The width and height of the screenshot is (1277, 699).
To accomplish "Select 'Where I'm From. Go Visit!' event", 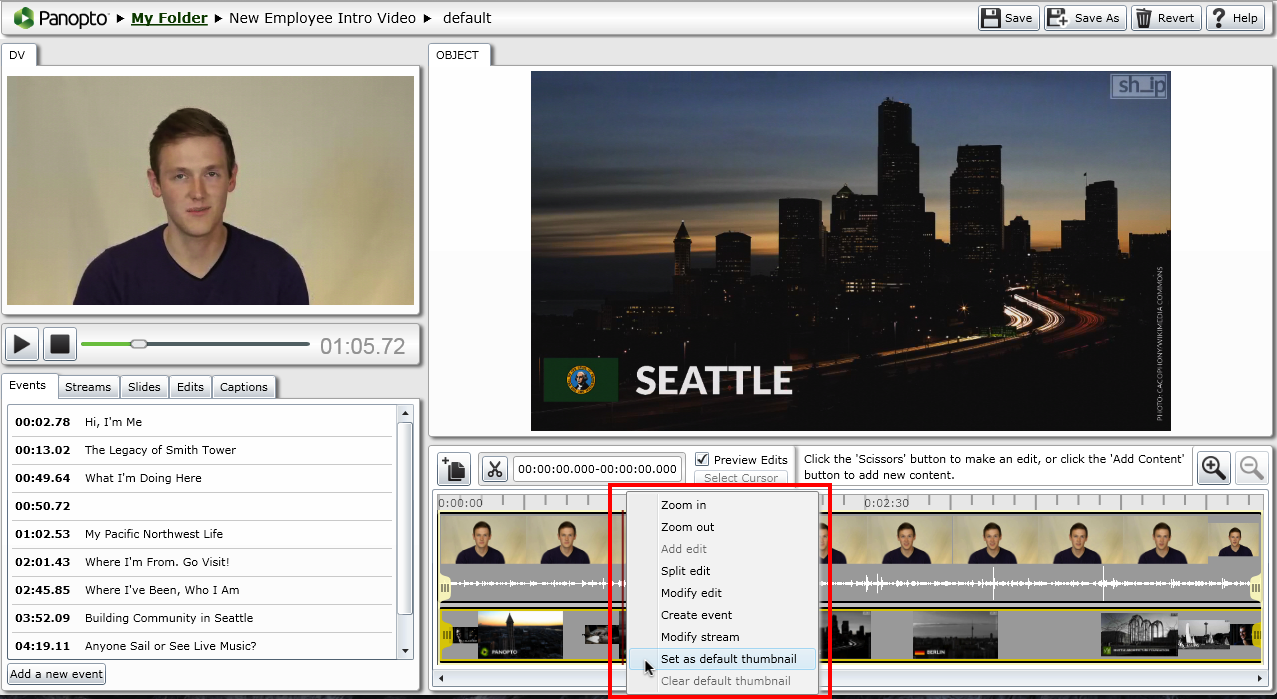I will click(201, 562).
